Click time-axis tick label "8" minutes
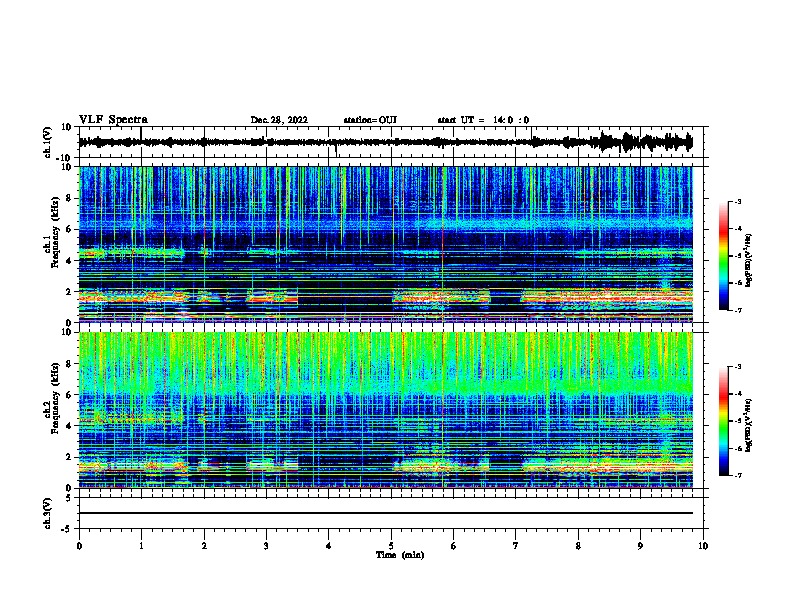The image size is (792, 612). pyautogui.click(x=578, y=546)
